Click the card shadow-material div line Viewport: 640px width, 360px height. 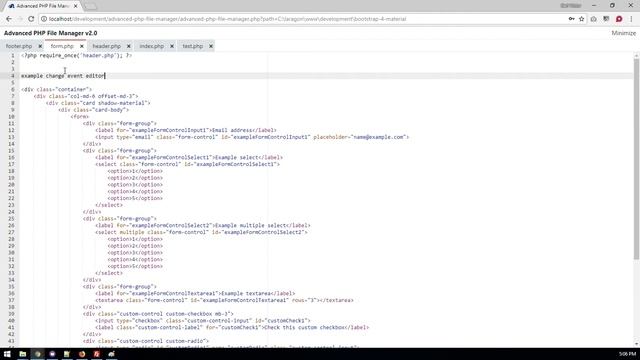coord(98,103)
